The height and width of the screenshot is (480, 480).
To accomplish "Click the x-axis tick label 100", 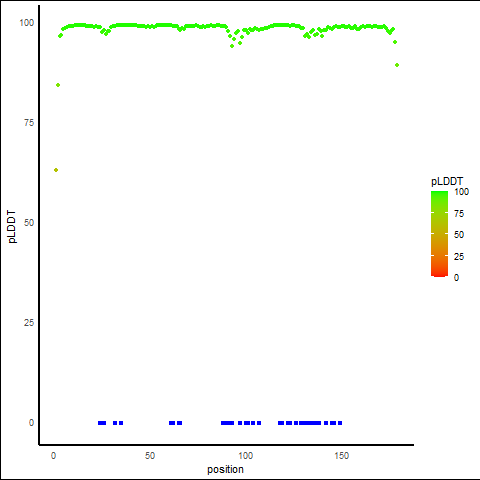I will 245,456.
